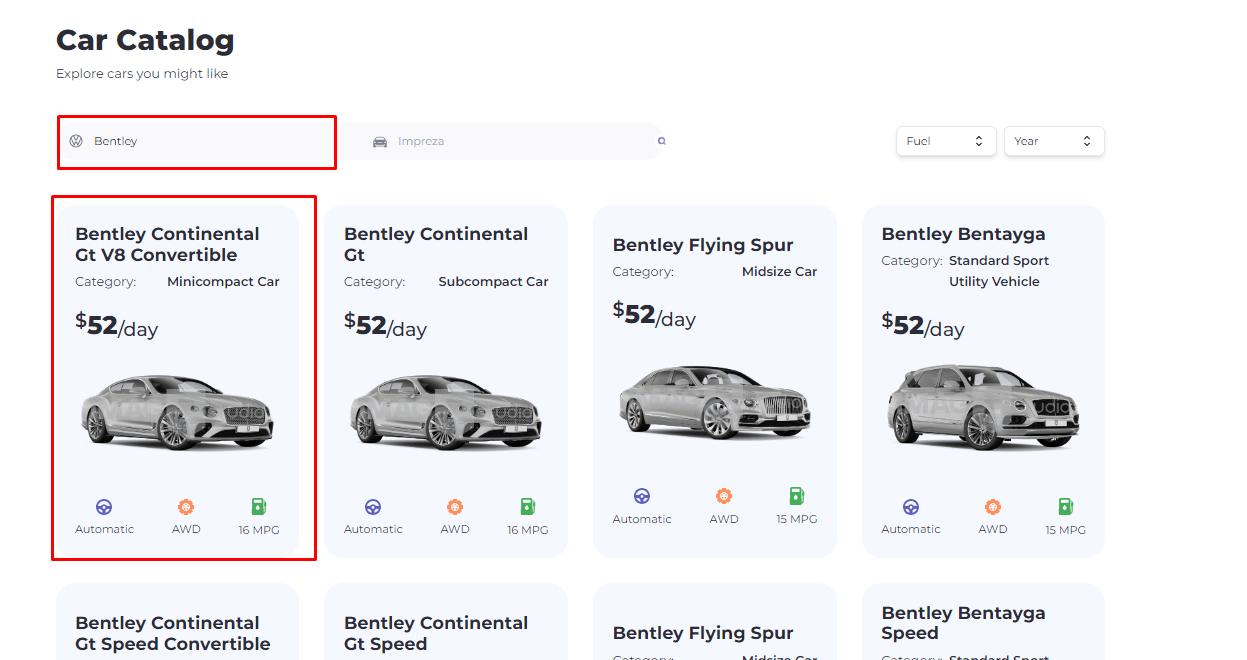Click the Explore cars you might like subtitle
The height and width of the screenshot is (660, 1247).
142,74
